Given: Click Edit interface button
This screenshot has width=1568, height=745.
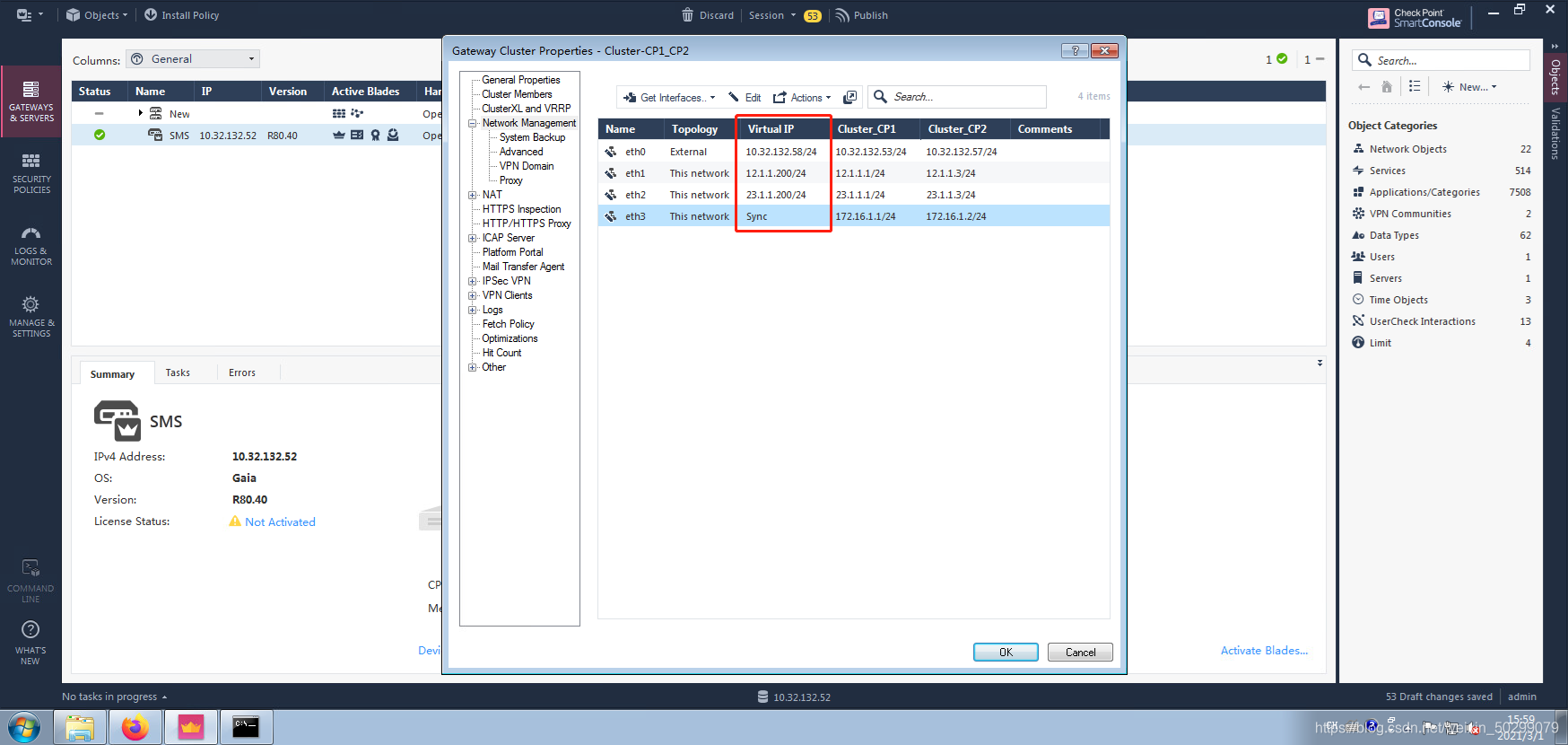Looking at the screenshot, I should (x=745, y=97).
